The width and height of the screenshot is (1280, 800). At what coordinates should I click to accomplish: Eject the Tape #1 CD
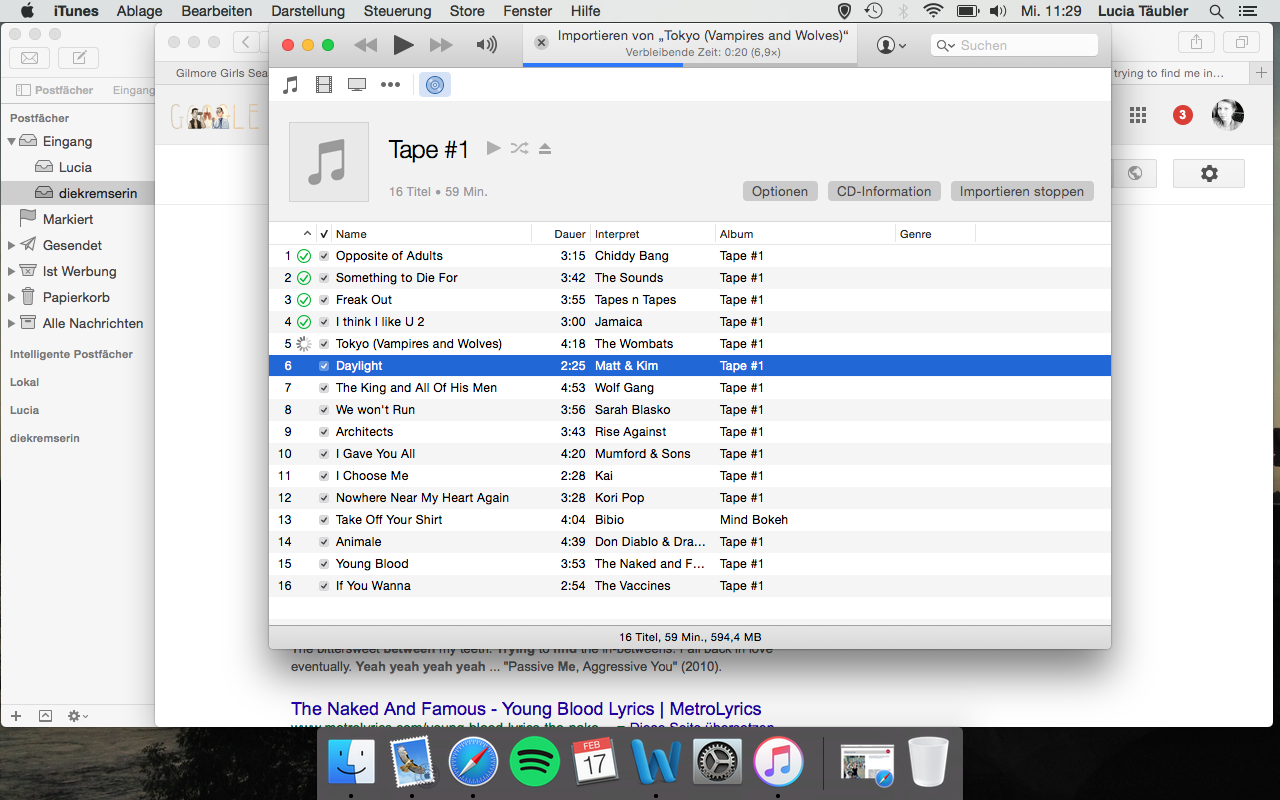pyautogui.click(x=545, y=148)
